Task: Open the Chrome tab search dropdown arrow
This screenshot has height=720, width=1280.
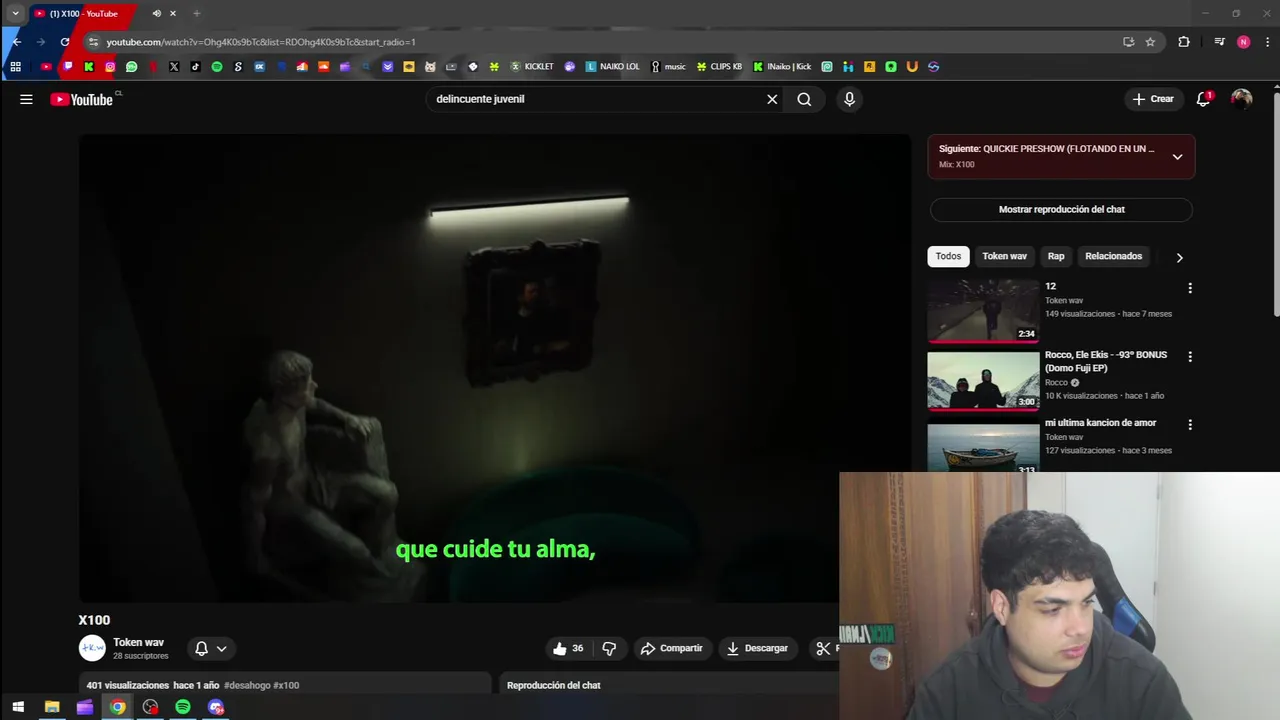Action: click(15, 14)
